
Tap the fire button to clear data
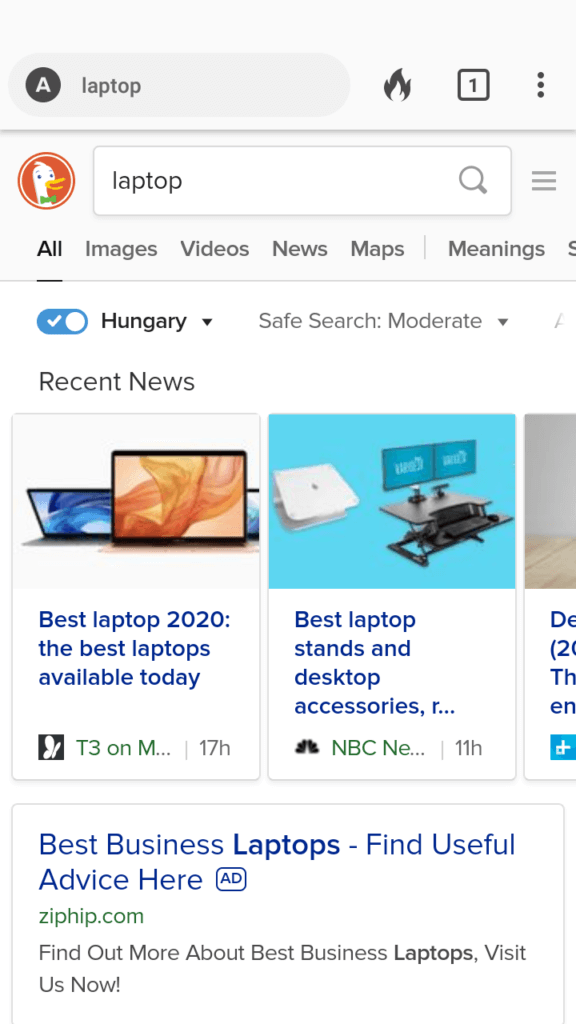point(398,86)
